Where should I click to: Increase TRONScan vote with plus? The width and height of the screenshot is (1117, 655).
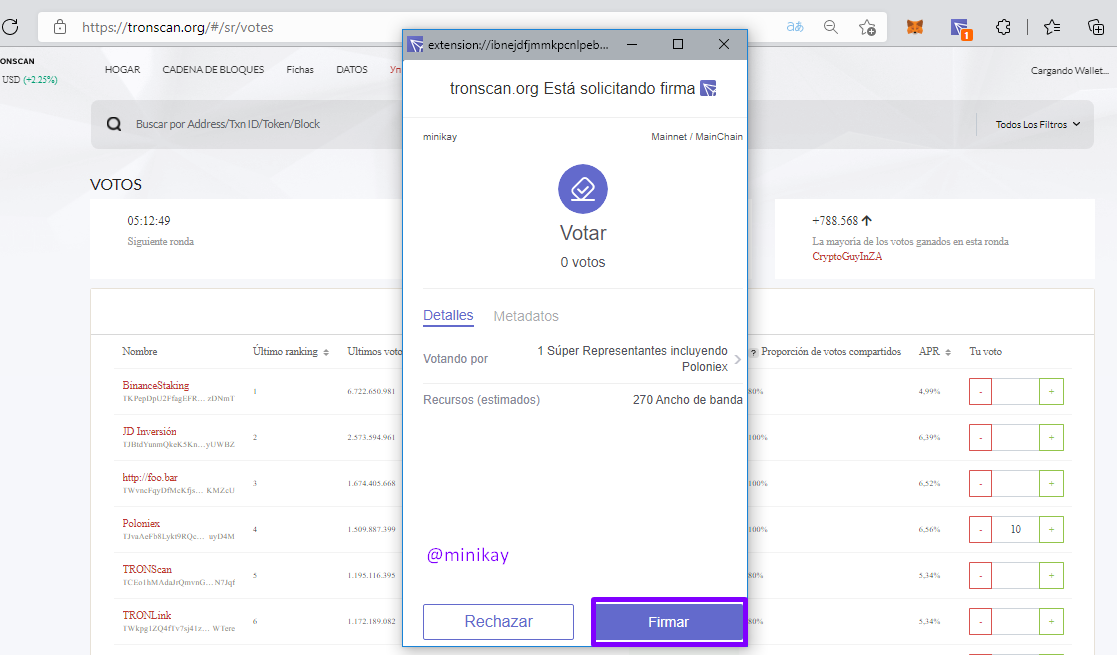click(x=1051, y=575)
